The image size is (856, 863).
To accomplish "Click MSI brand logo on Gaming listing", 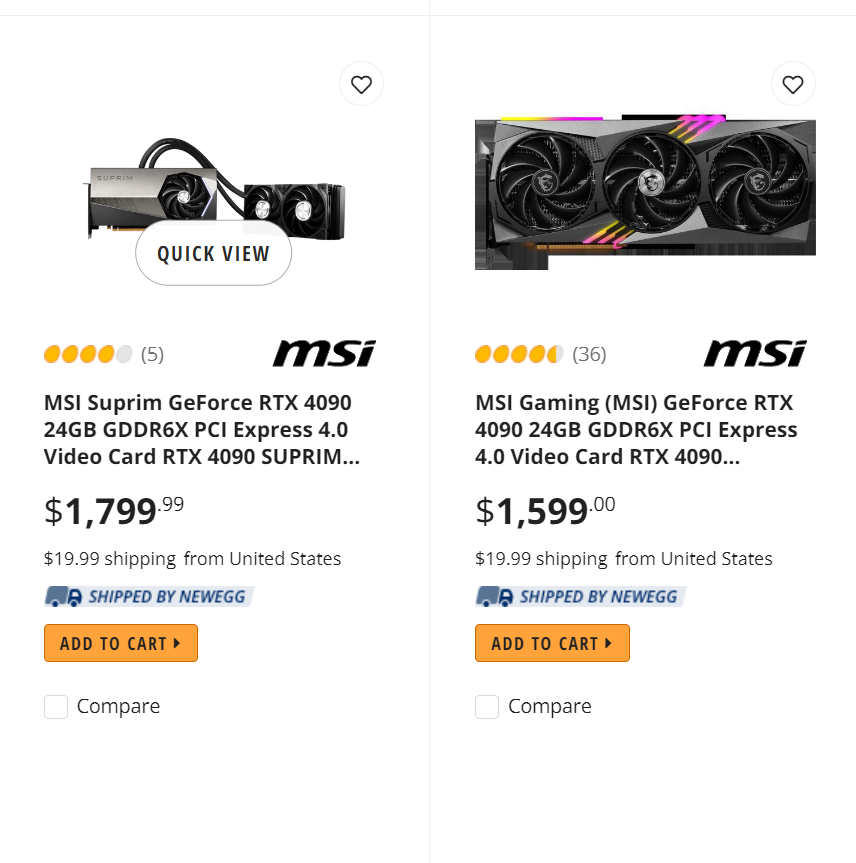I will (x=755, y=353).
